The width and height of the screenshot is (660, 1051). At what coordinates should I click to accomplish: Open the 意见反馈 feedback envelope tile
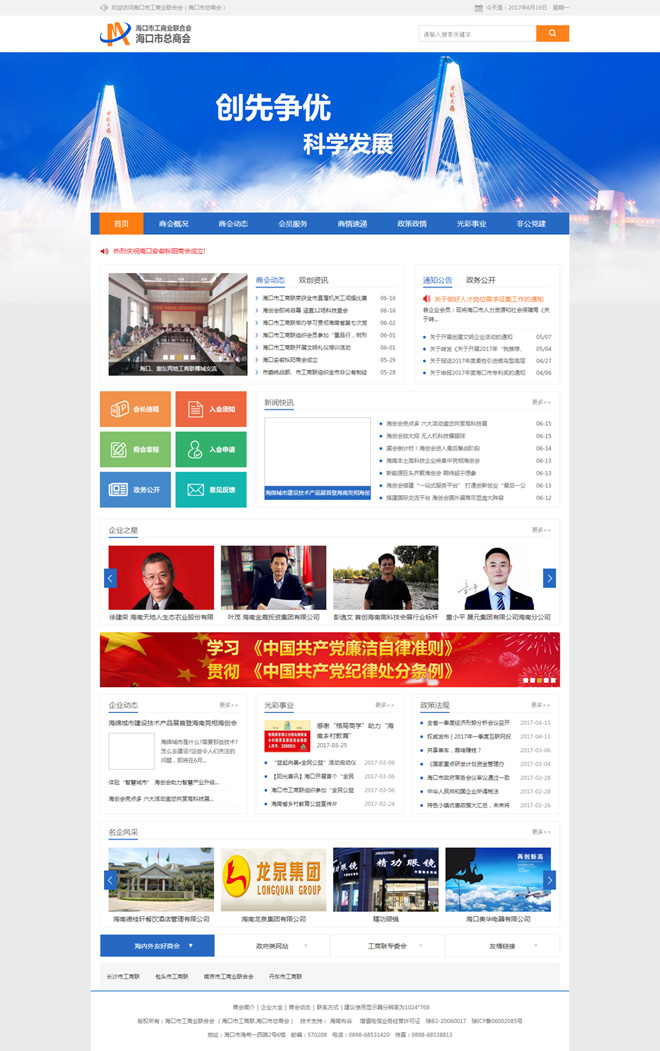(x=211, y=489)
